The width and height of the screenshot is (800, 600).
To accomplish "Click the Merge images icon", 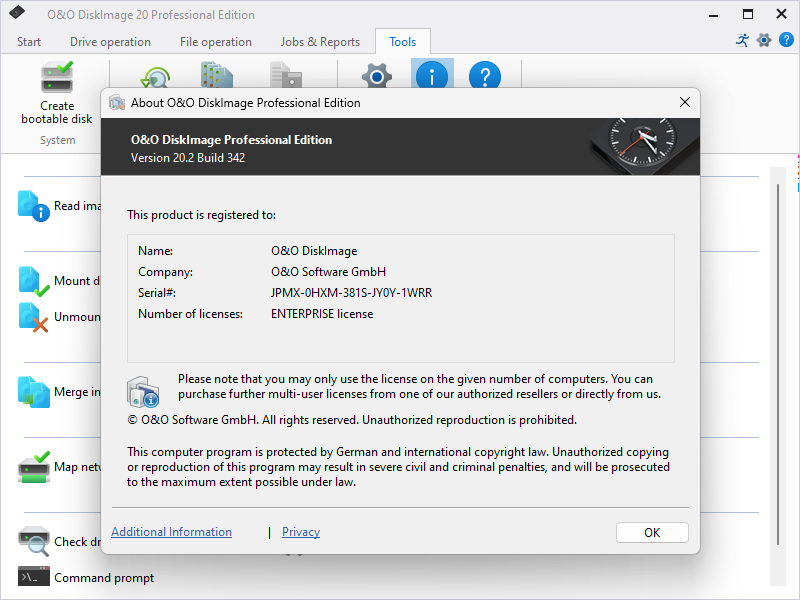I will click(x=34, y=392).
